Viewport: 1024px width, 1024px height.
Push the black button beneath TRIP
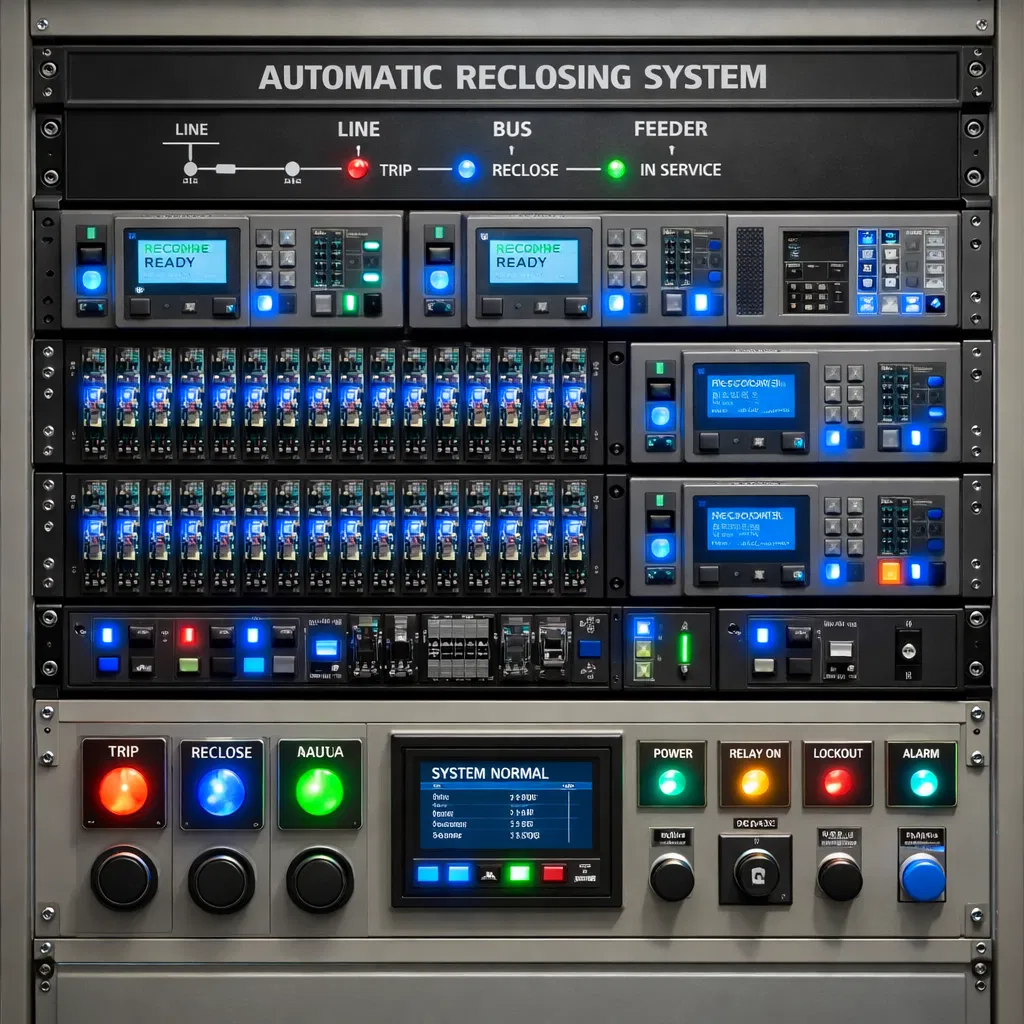click(x=124, y=878)
